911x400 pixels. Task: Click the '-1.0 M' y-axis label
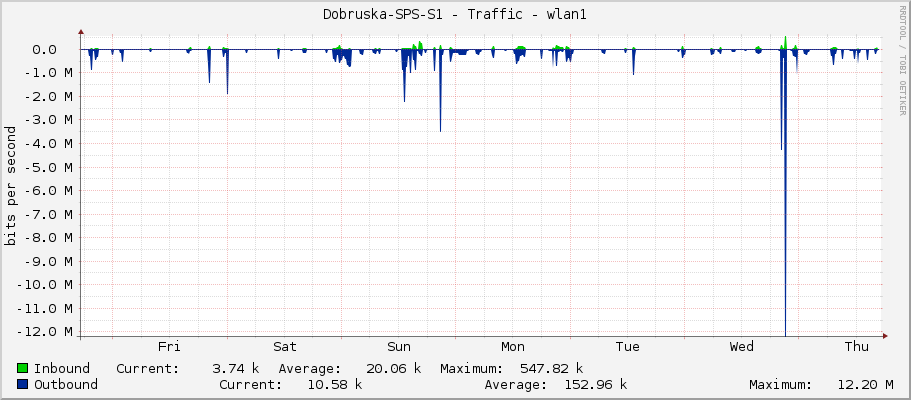click(49, 73)
